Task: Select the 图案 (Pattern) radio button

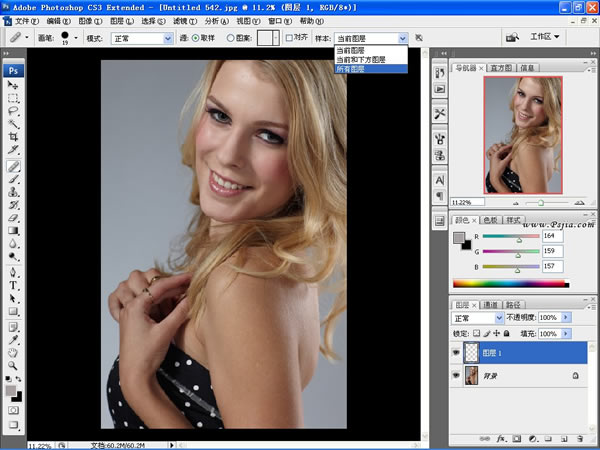Action: pos(231,38)
